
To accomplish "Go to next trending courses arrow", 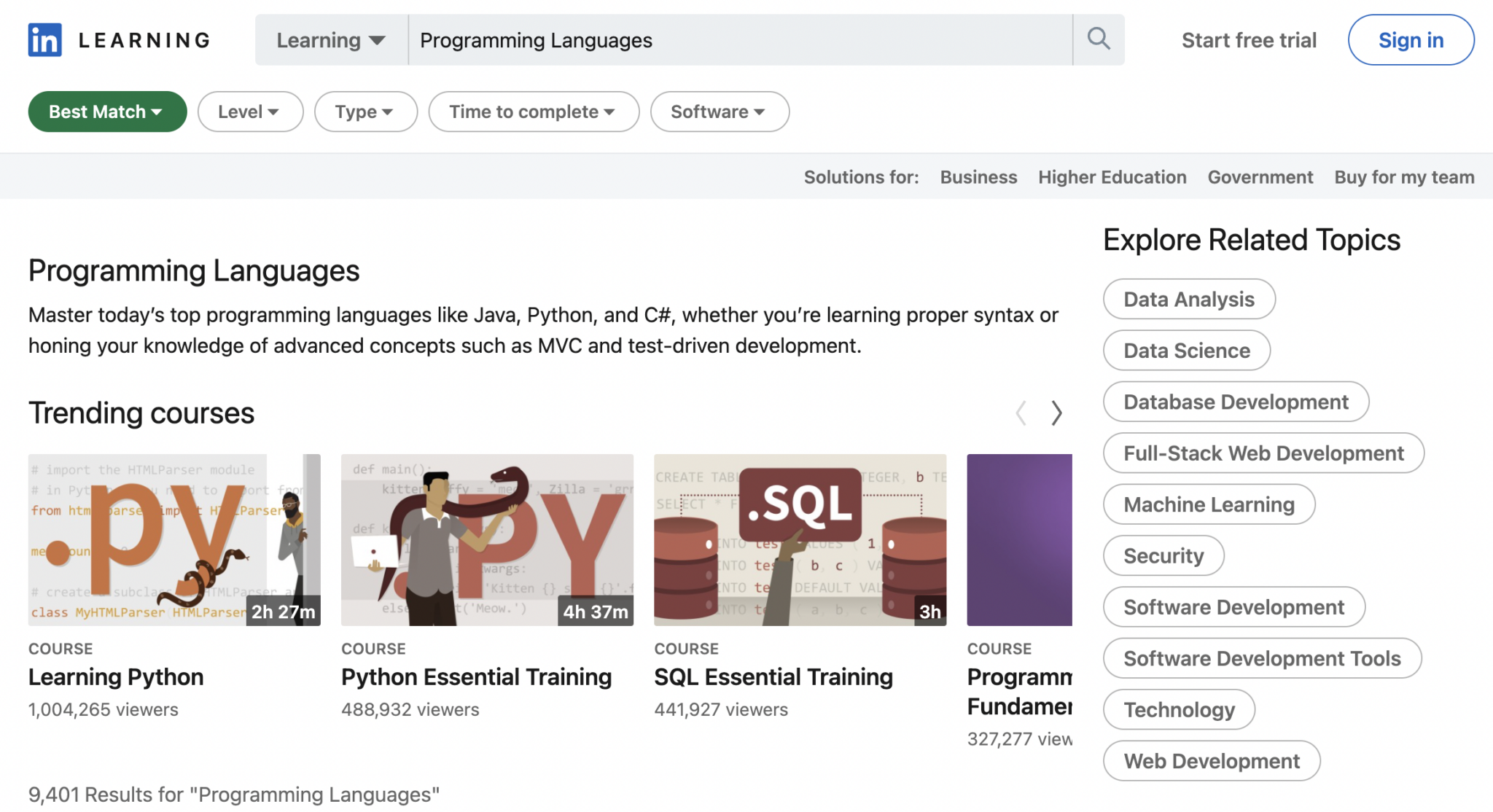I will (1056, 413).
